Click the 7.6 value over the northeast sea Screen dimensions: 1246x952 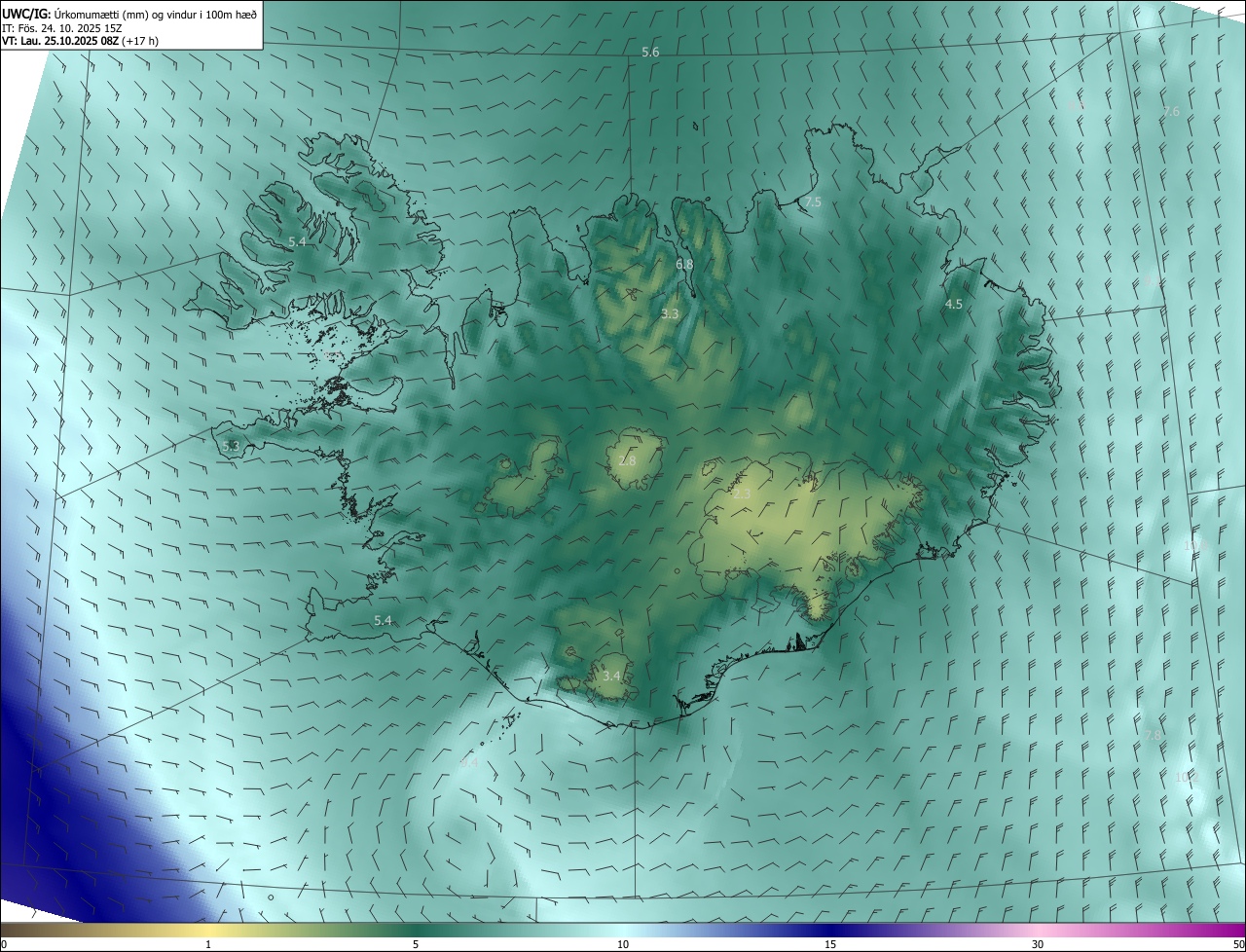pos(1171,112)
